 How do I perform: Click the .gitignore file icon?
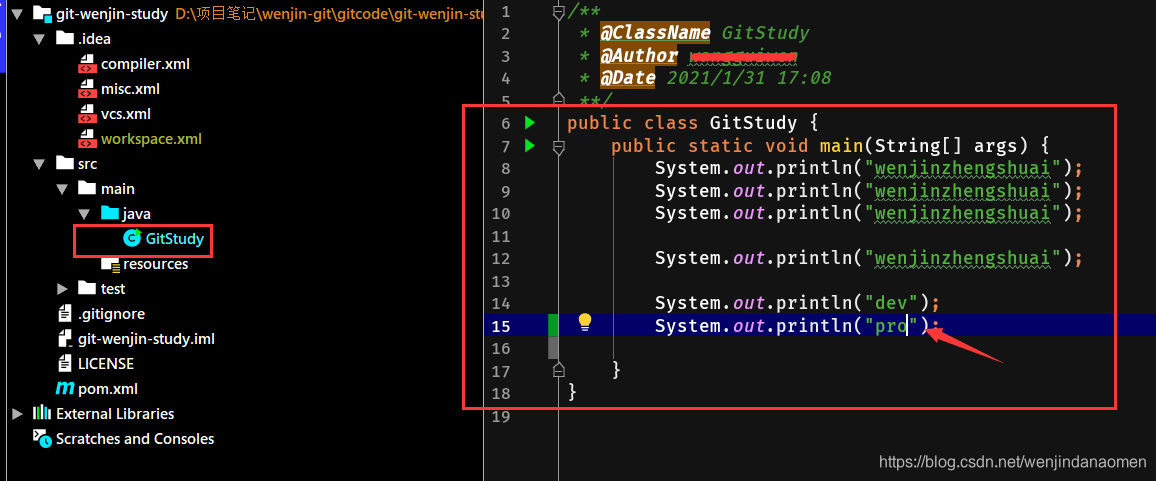(x=65, y=314)
